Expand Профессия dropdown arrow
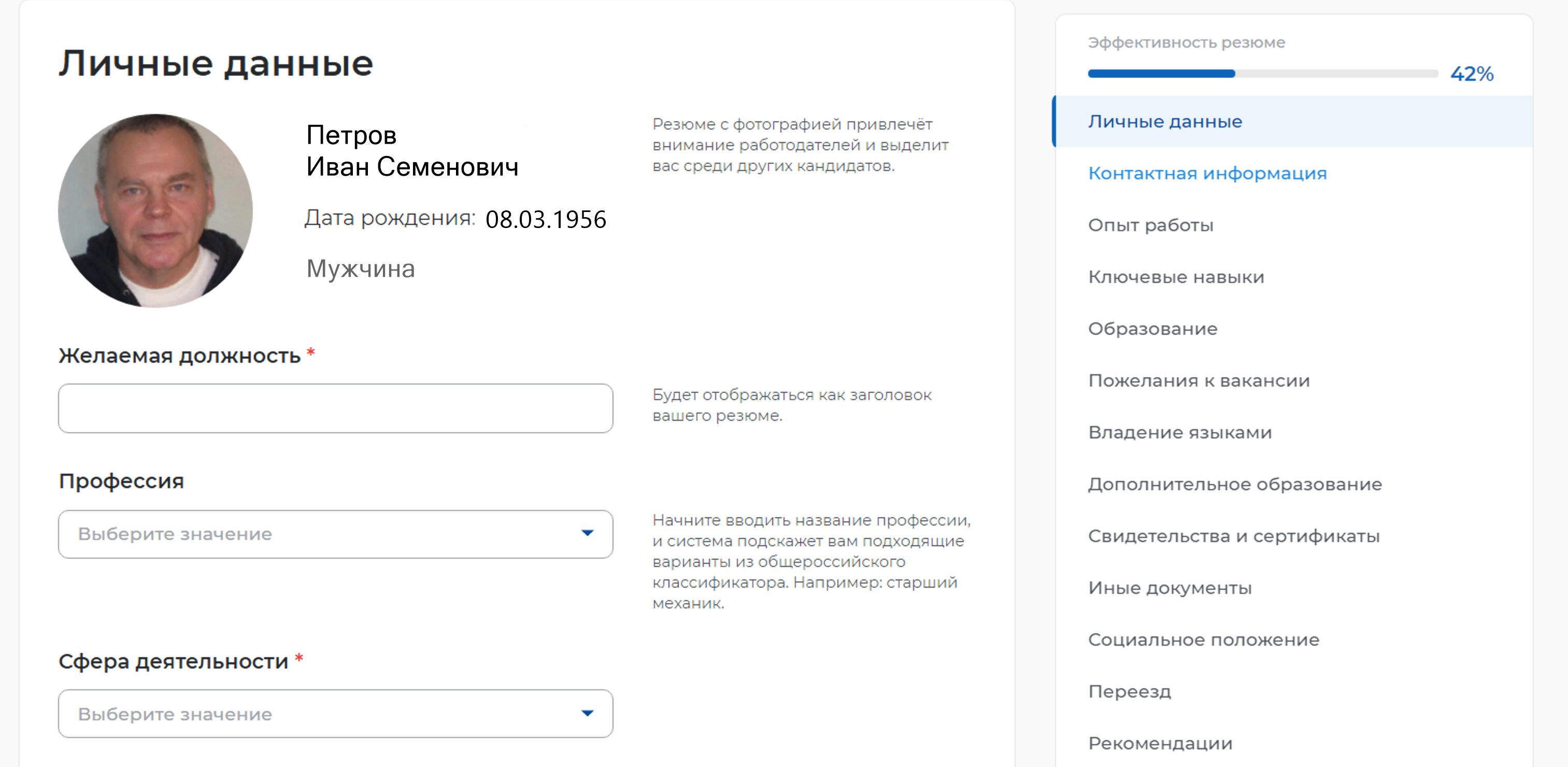1568x767 pixels. click(x=587, y=533)
